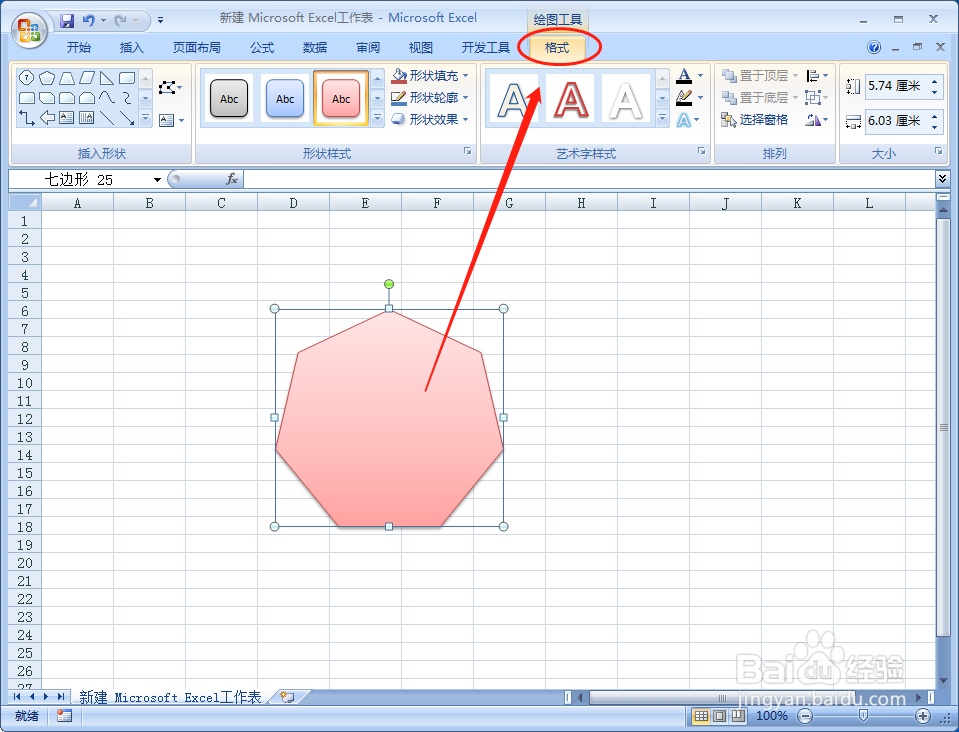The image size is (959, 732).
Task: Switch to the 插入 tab
Action: click(x=131, y=48)
